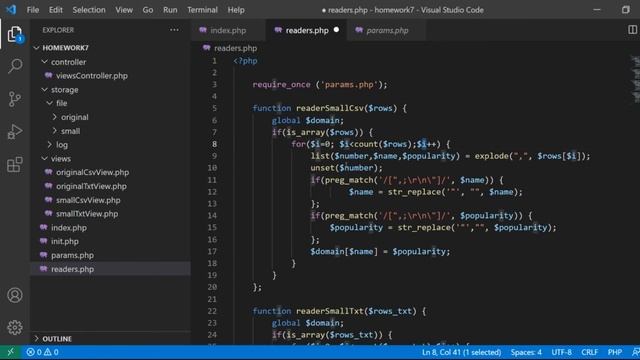Click Ln 8, Col 41 status entry
Screen dimensions: 640x360
click(x=461, y=352)
